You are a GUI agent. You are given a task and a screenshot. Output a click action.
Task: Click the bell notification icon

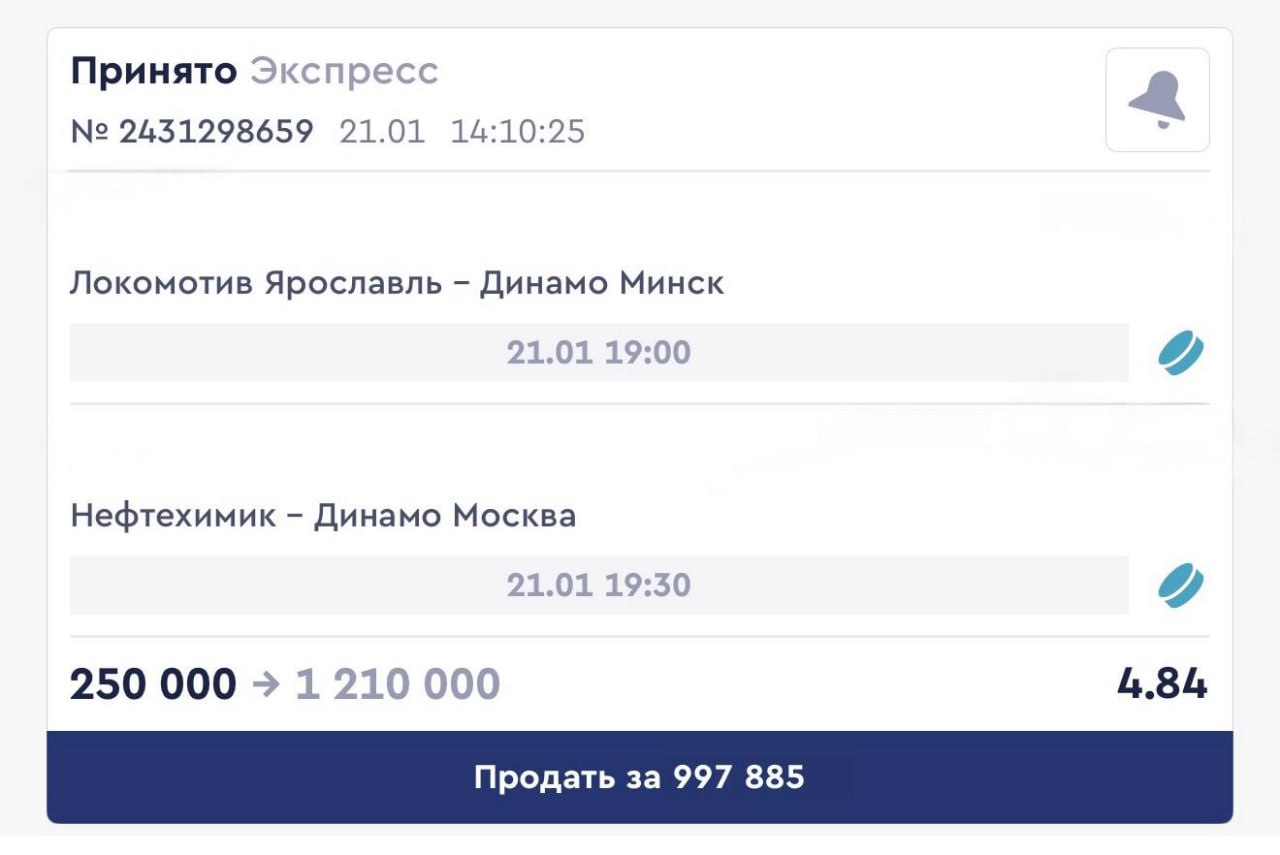[1157, 100]
